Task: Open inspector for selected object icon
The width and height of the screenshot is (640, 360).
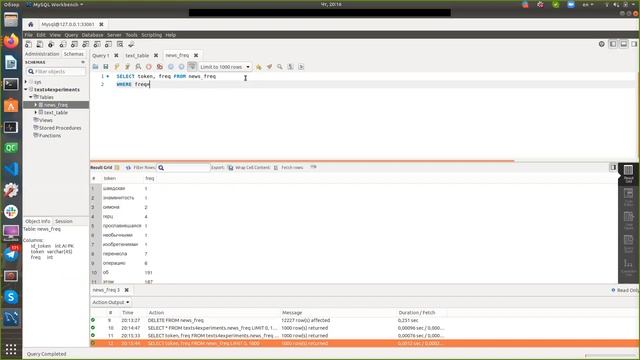Action: pos(51,44)
